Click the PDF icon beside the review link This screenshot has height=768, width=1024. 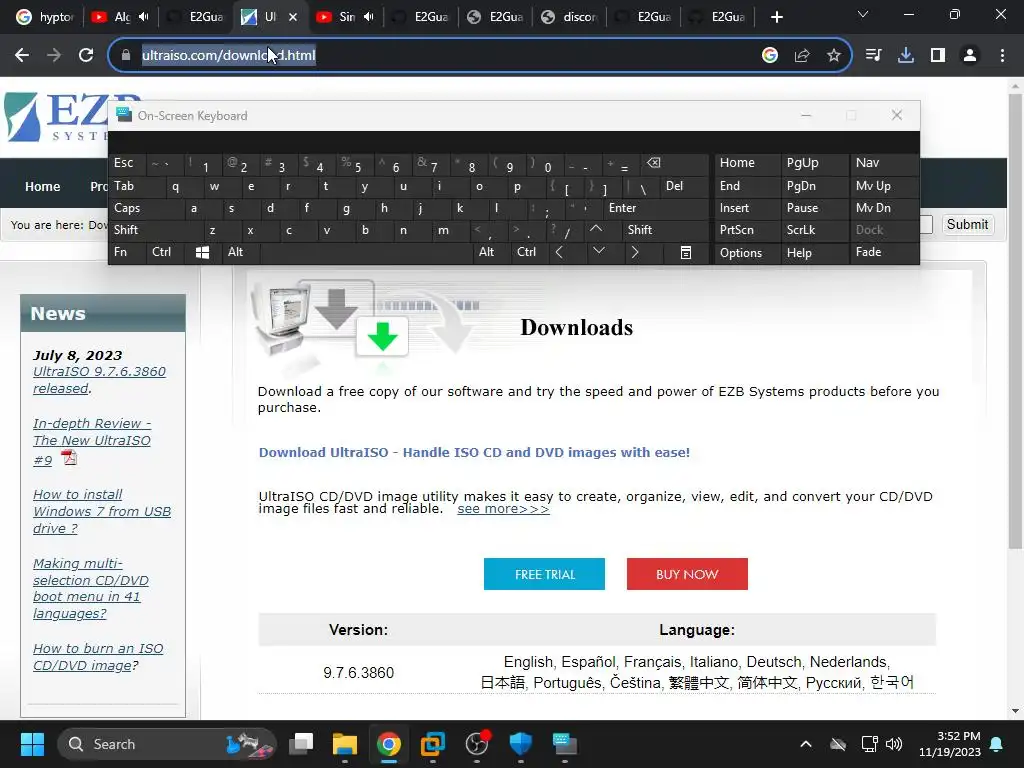[69, 458]
